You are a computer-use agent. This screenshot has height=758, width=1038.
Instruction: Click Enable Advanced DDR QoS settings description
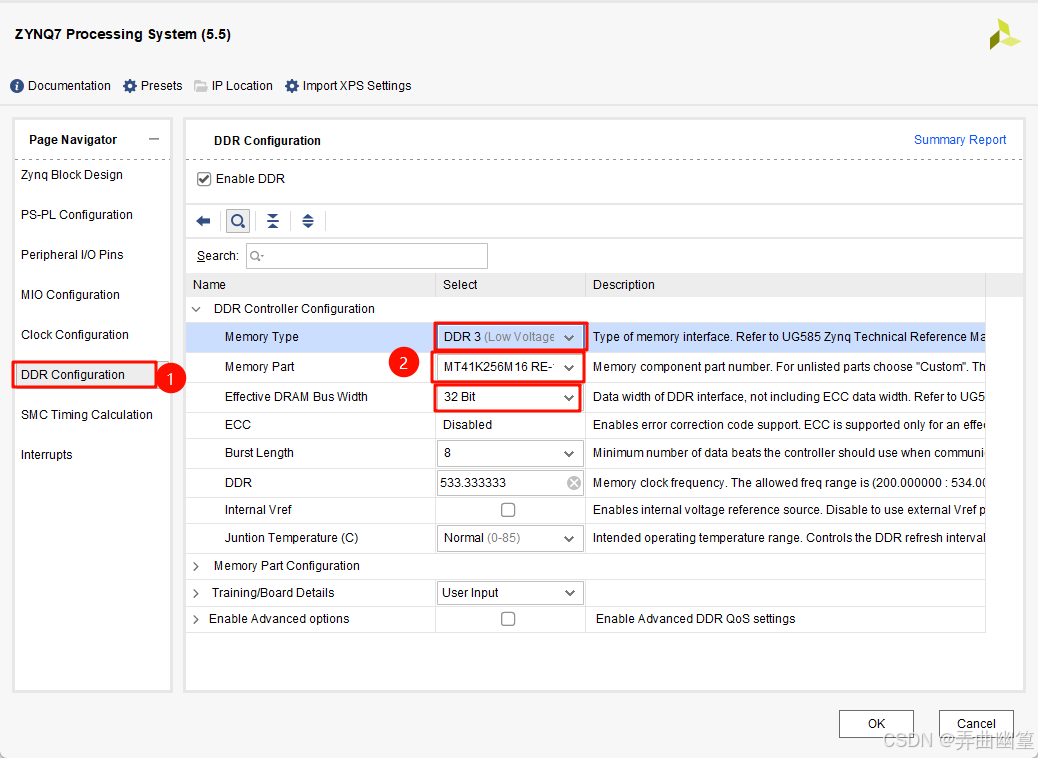tap(696, 619)
